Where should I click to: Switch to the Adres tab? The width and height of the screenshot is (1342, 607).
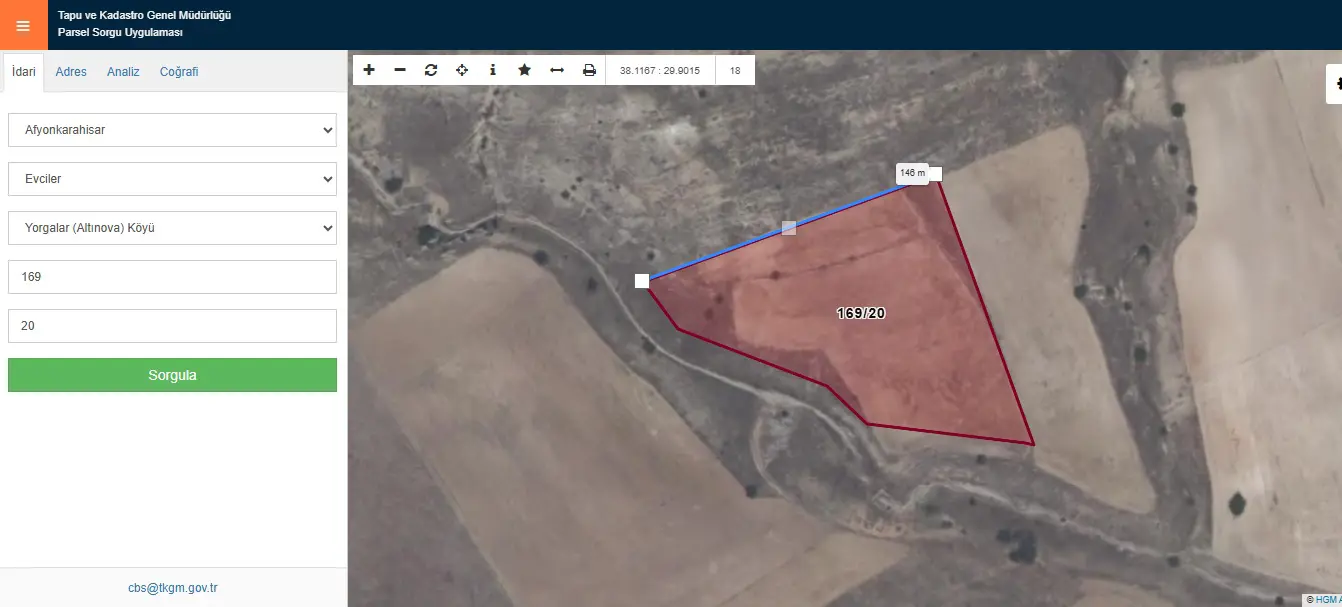coord(71,72)
